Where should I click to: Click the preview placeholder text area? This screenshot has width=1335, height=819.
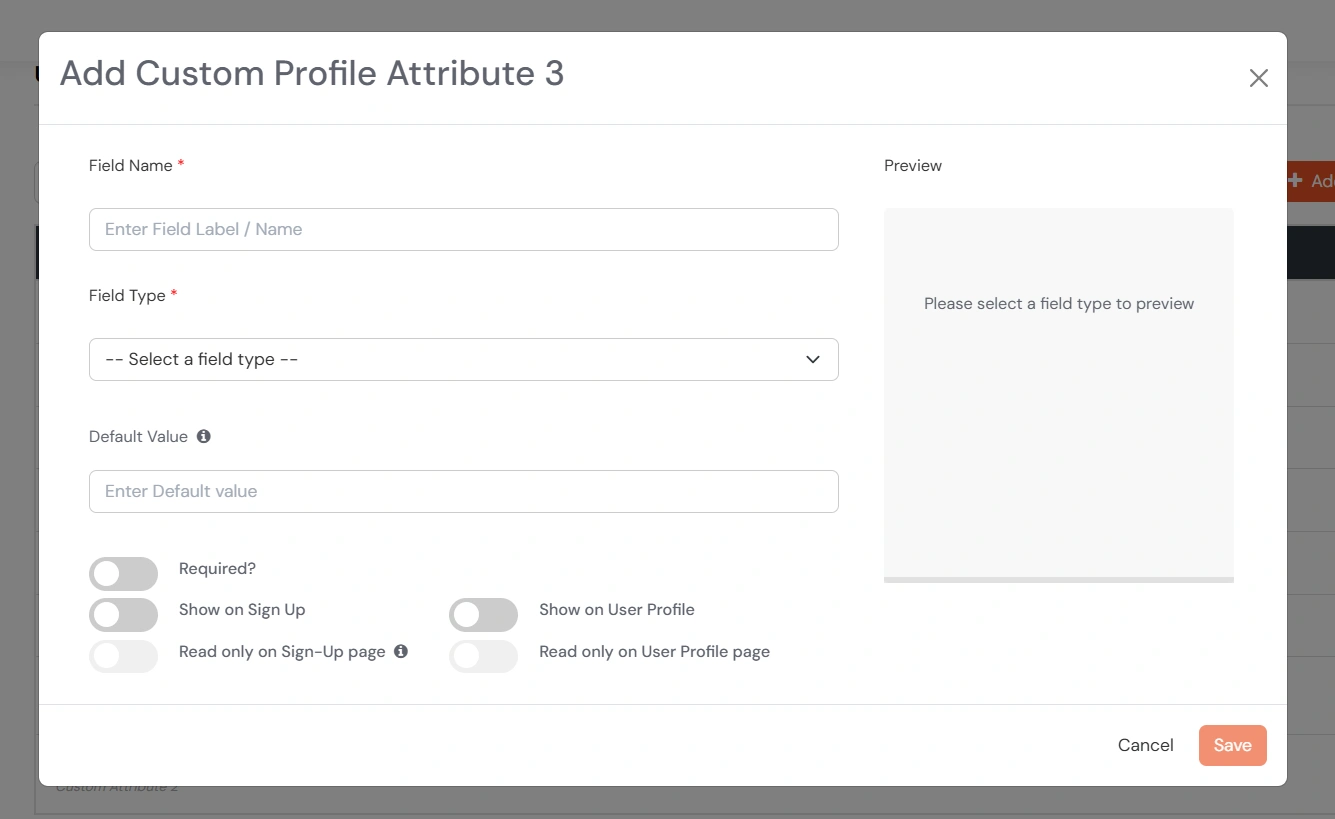point(1058,303)
